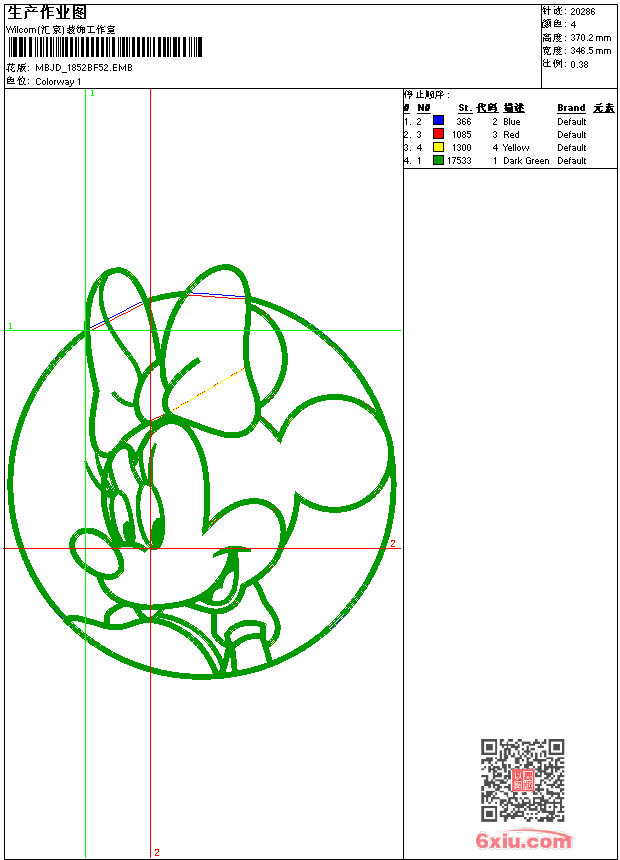Select file name 'MBJD_1852BF52.EMB'
This screenshot has width=620, height=860.
[x=84, y=67]
